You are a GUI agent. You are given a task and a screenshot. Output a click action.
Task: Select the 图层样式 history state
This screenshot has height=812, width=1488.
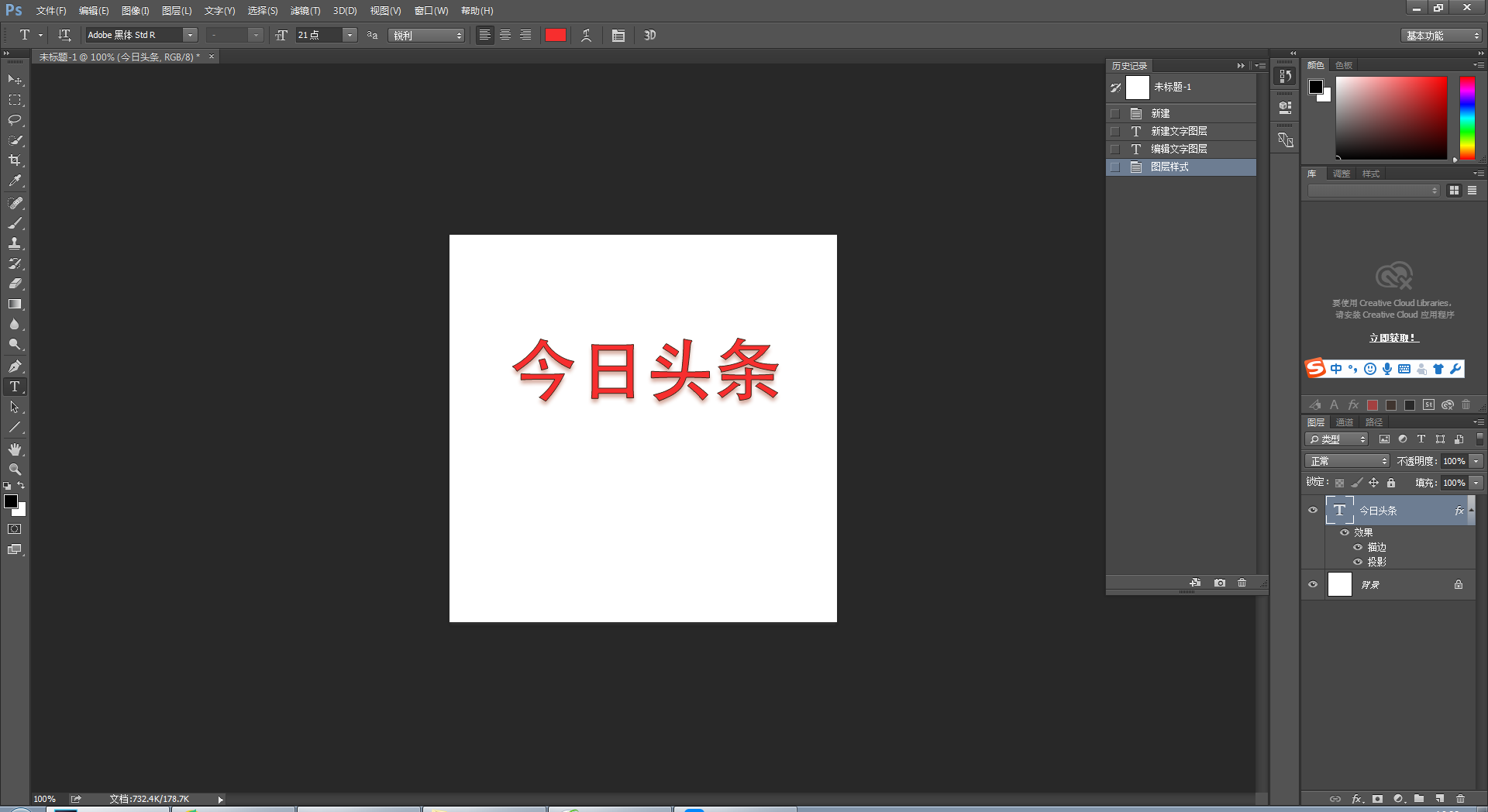pos(1181,167)
